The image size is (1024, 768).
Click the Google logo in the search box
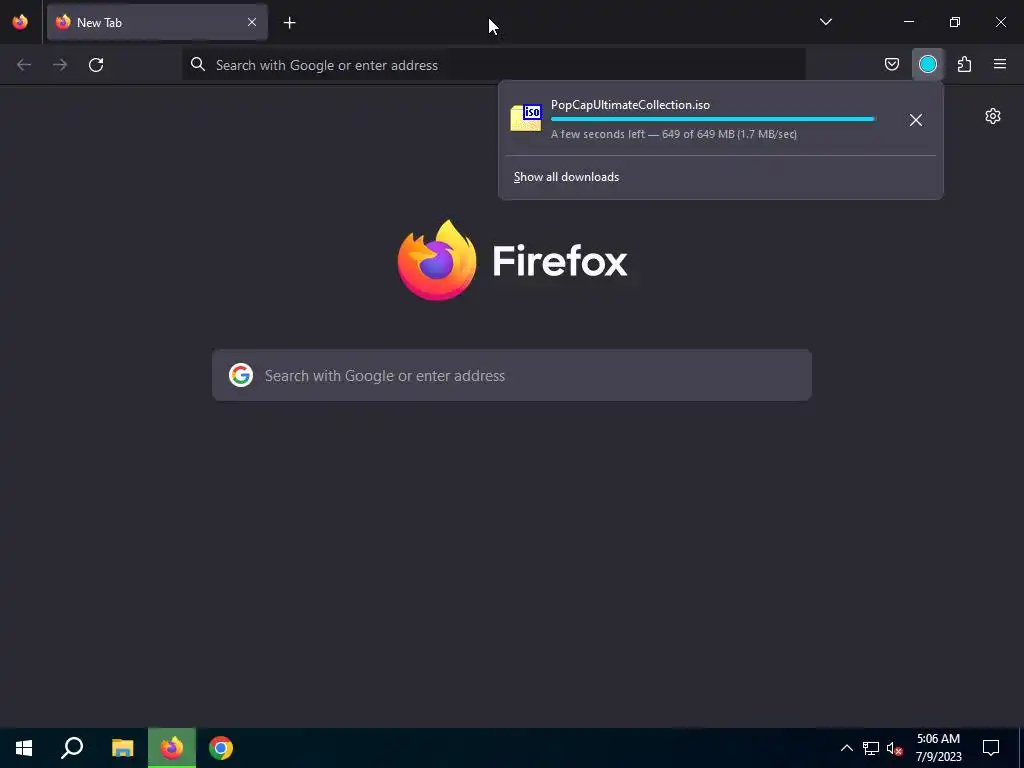(x=241, y=375)
